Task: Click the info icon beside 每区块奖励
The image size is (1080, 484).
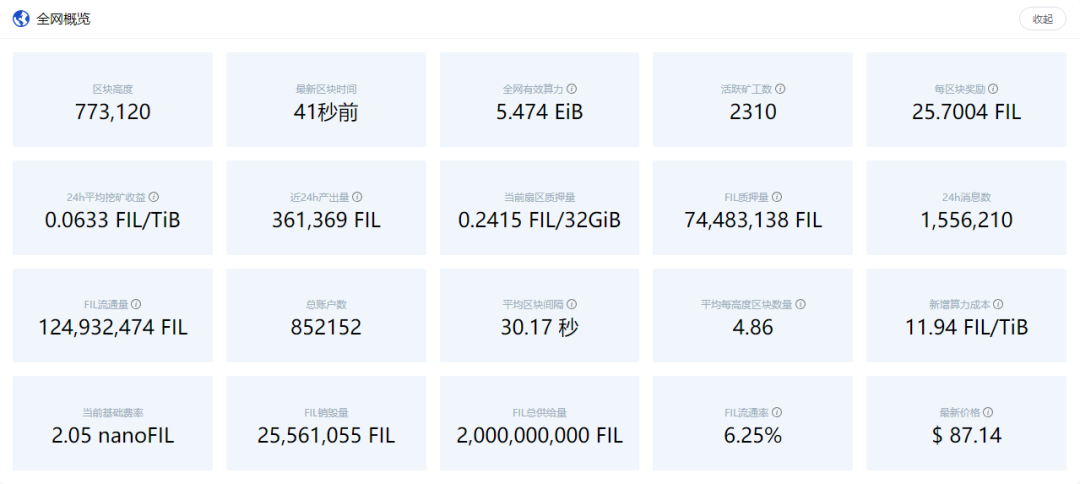Action: (993, 89)
